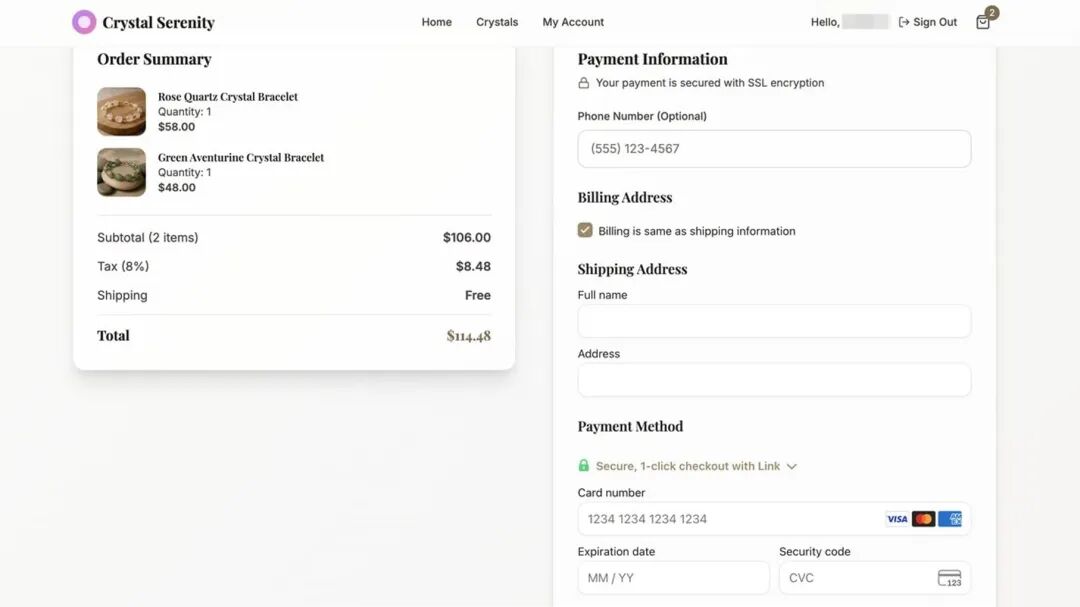Screen dimensions: 1080x607
Task: Click the Visa card logo
Action: (897, 519)
